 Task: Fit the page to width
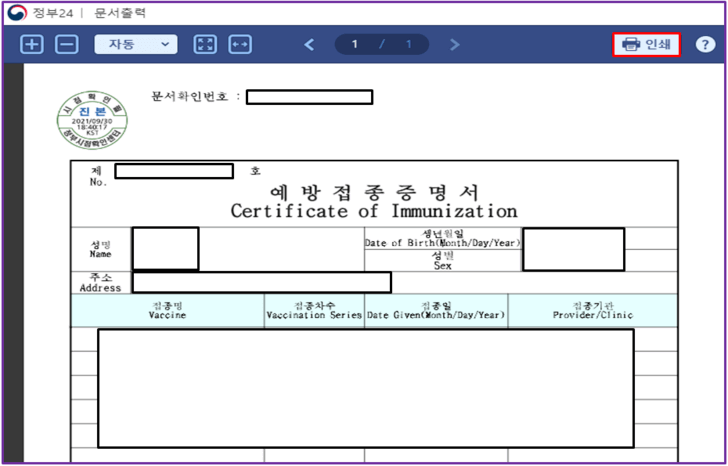[240, 45]
